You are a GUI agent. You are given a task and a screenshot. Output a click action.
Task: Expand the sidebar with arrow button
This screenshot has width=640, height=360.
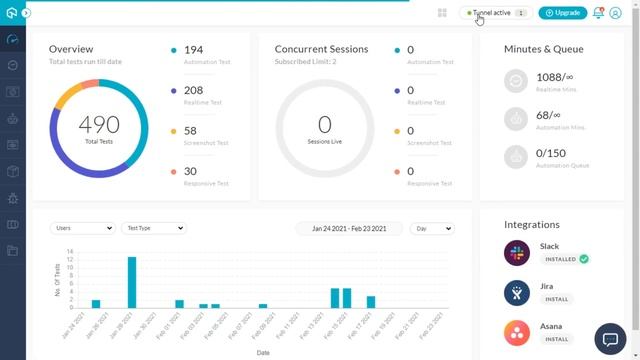(26, 13)
